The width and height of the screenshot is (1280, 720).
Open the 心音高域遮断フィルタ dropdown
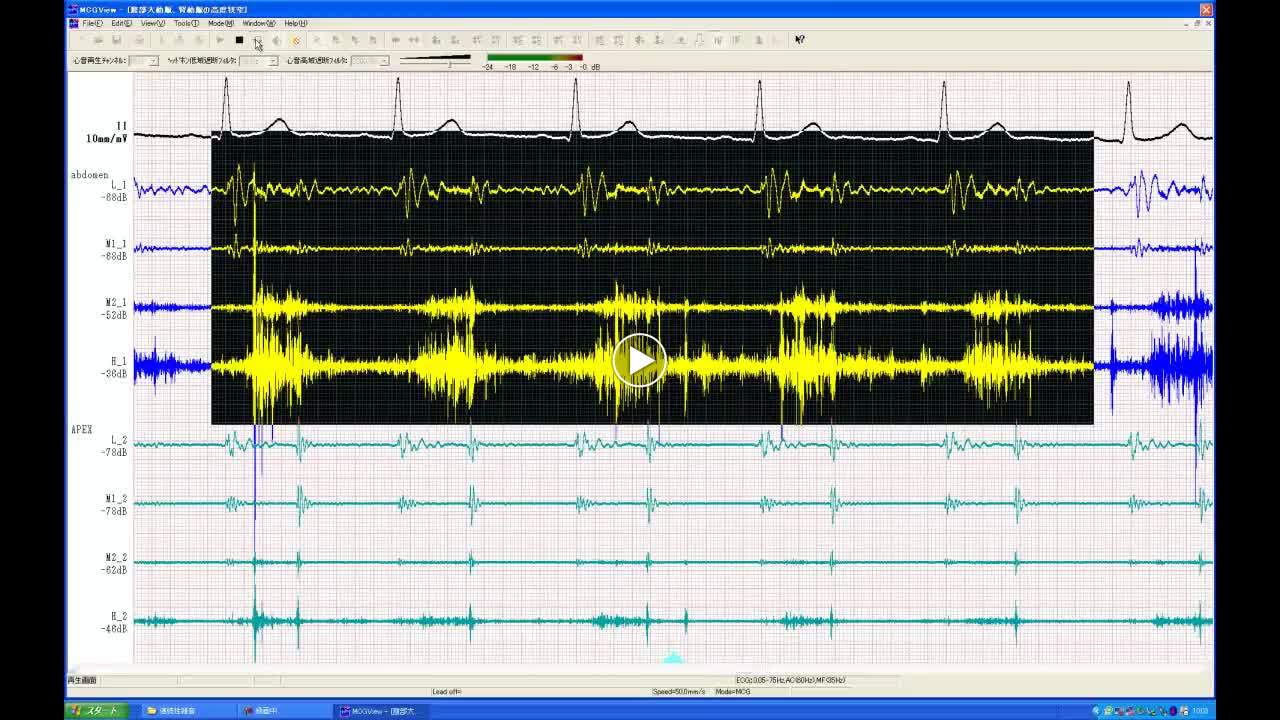point(384,61)
